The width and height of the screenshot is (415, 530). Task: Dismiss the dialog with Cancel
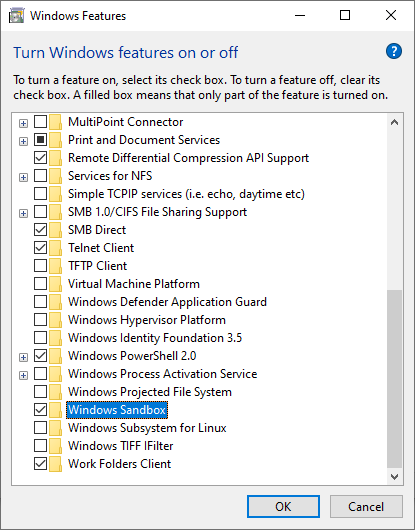click(366, 506)
